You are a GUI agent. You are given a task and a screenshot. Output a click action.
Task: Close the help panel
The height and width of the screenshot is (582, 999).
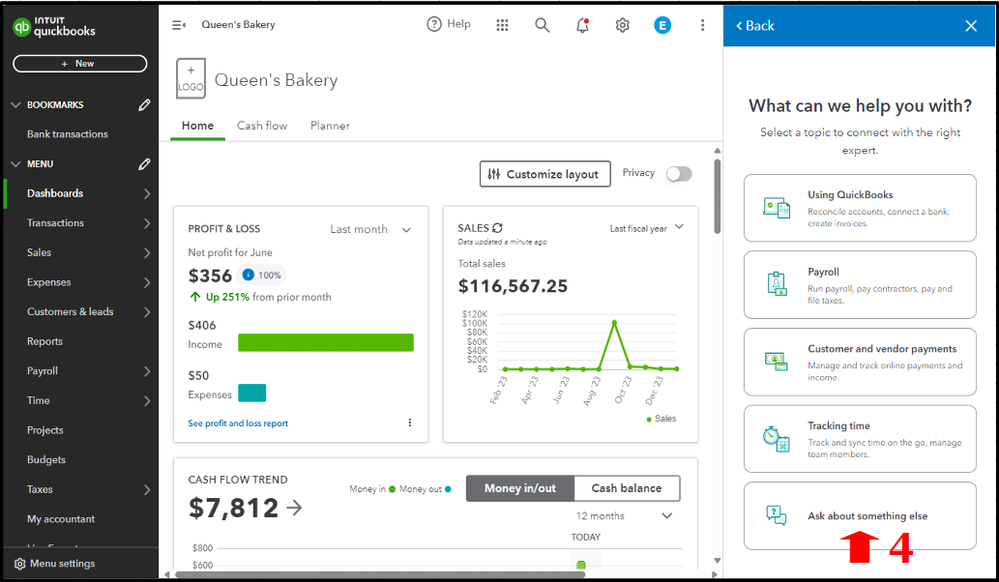pyautogui.click(x=971, y=25)
